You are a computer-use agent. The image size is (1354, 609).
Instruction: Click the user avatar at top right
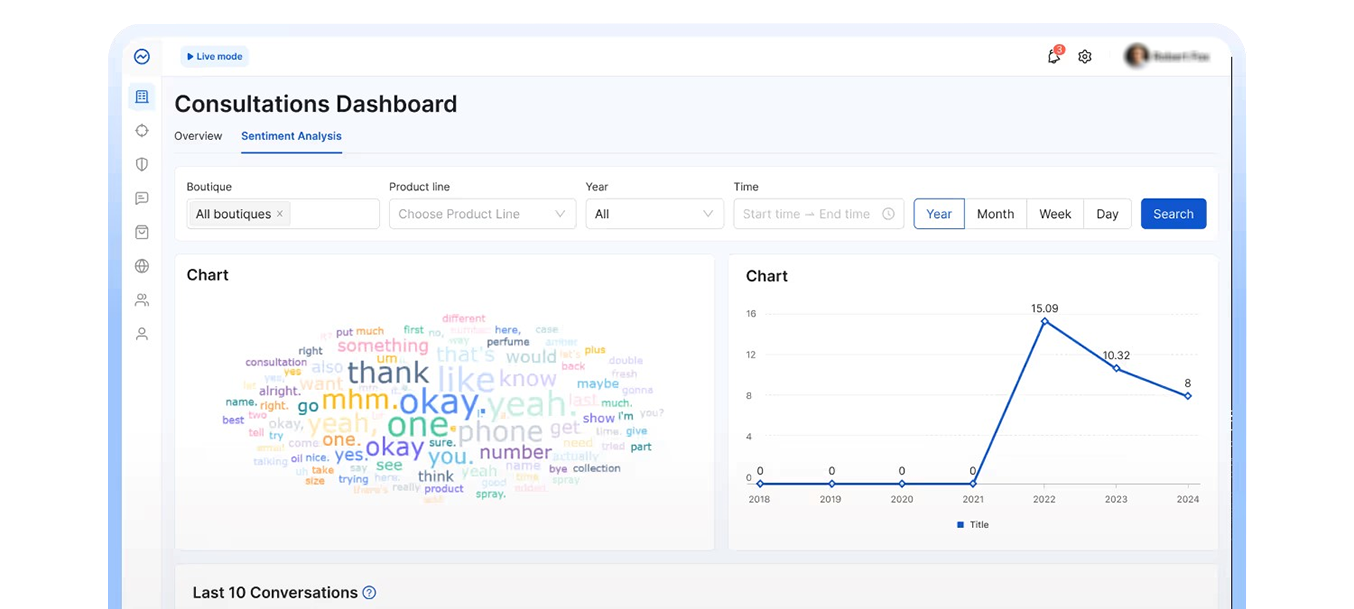(x=1136, y=56)
